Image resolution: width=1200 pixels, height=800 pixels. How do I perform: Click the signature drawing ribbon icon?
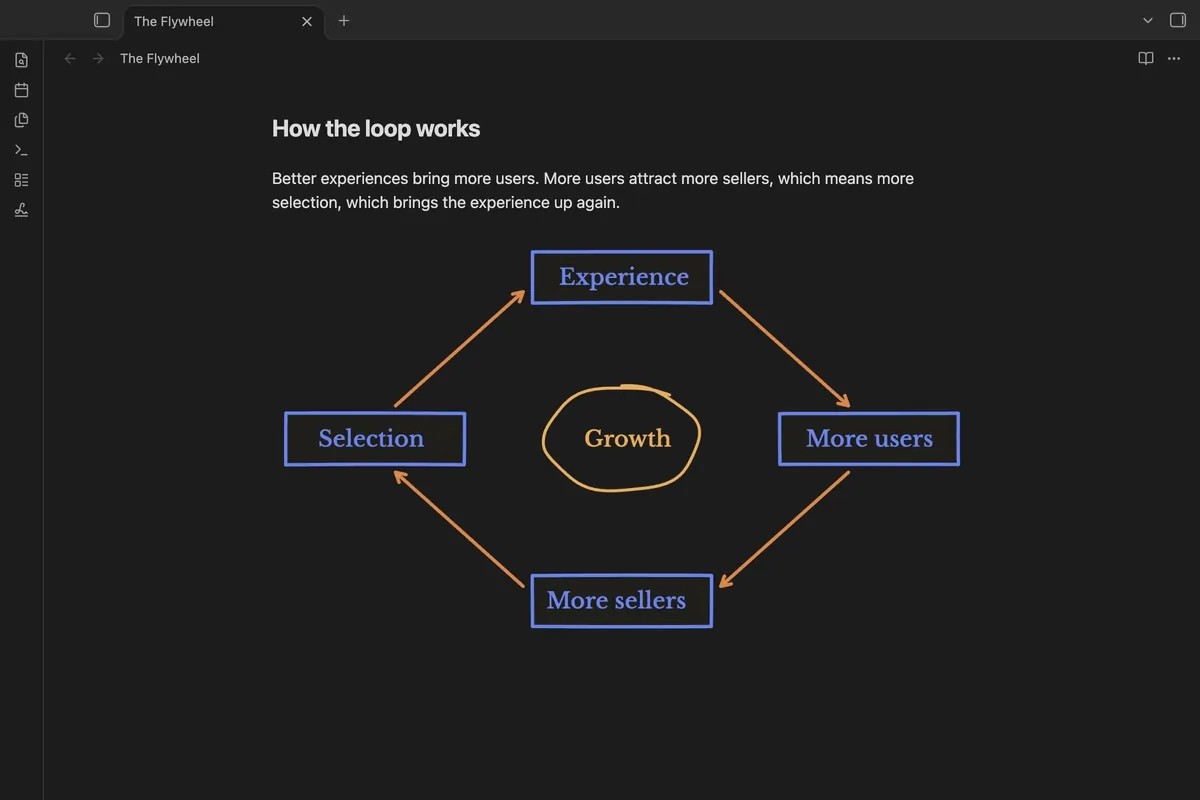[x=22, y=210]
